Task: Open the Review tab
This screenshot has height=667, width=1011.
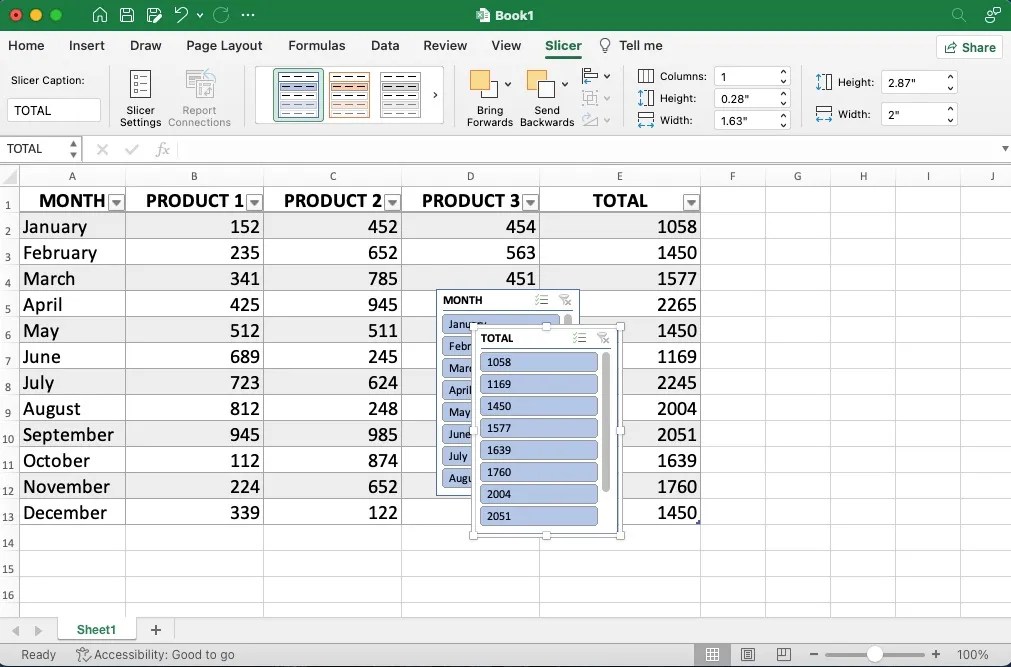Action: (444, 46)
